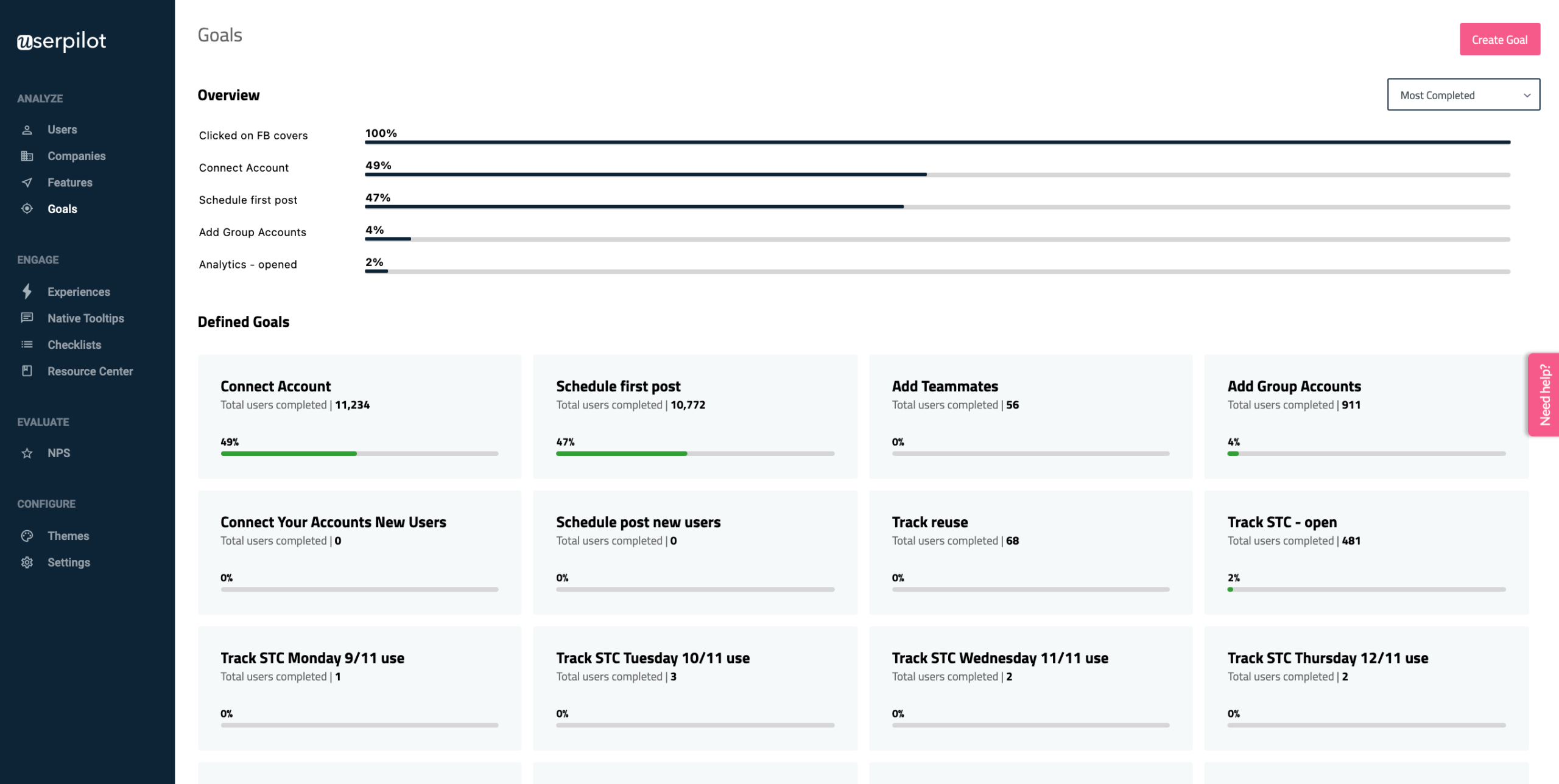Click the 4% progress bar in Add Group Accounts card
This screenshot has width=1559, height=784.
click(x=1367, y=453)
